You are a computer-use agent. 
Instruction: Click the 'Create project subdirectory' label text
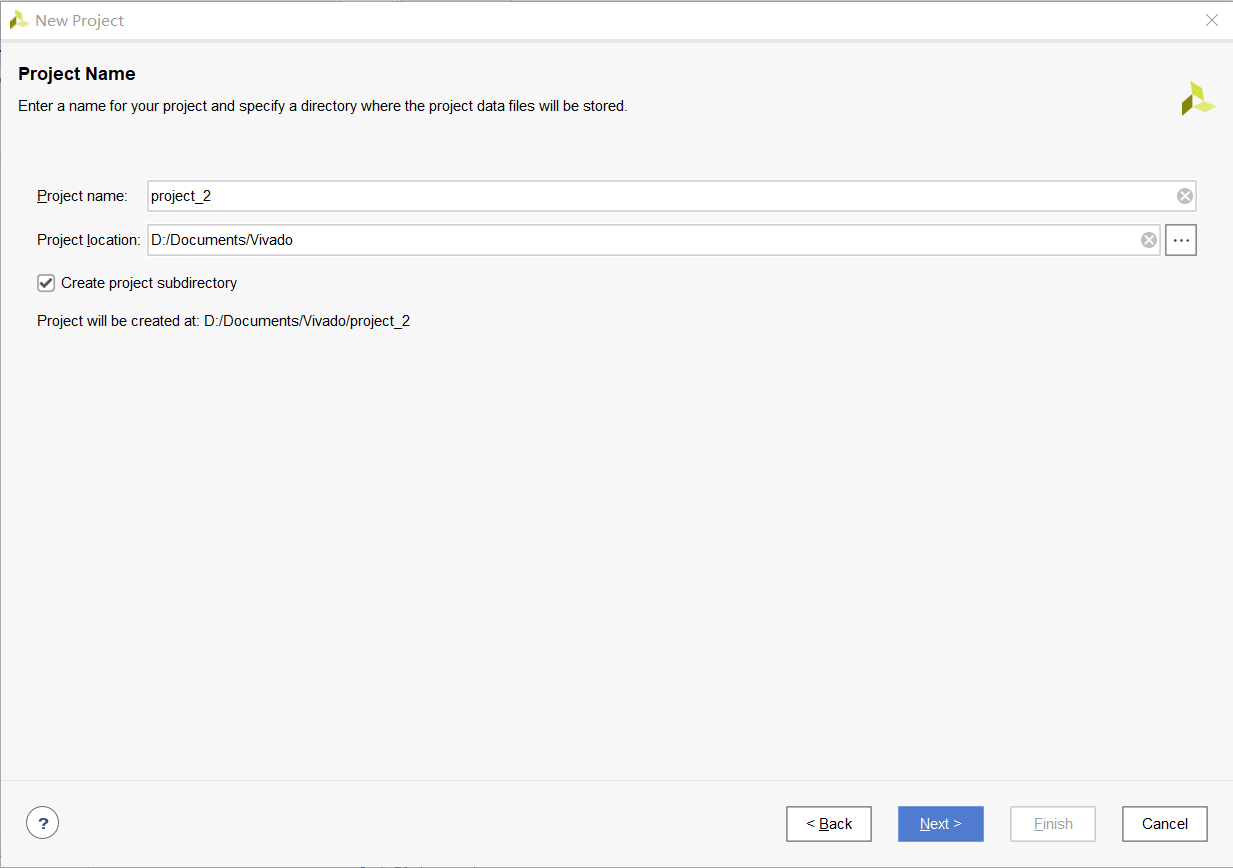[149, 283]
